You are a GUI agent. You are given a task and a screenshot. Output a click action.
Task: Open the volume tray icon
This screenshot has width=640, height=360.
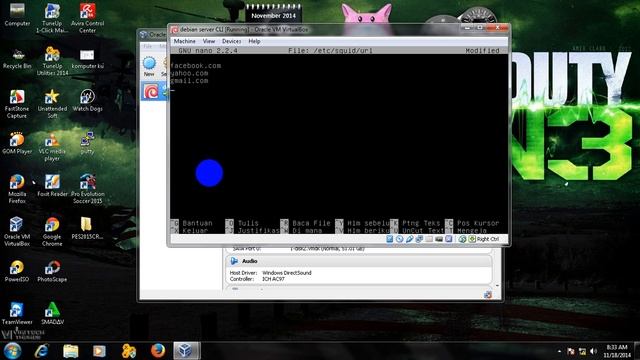point(593,351)
